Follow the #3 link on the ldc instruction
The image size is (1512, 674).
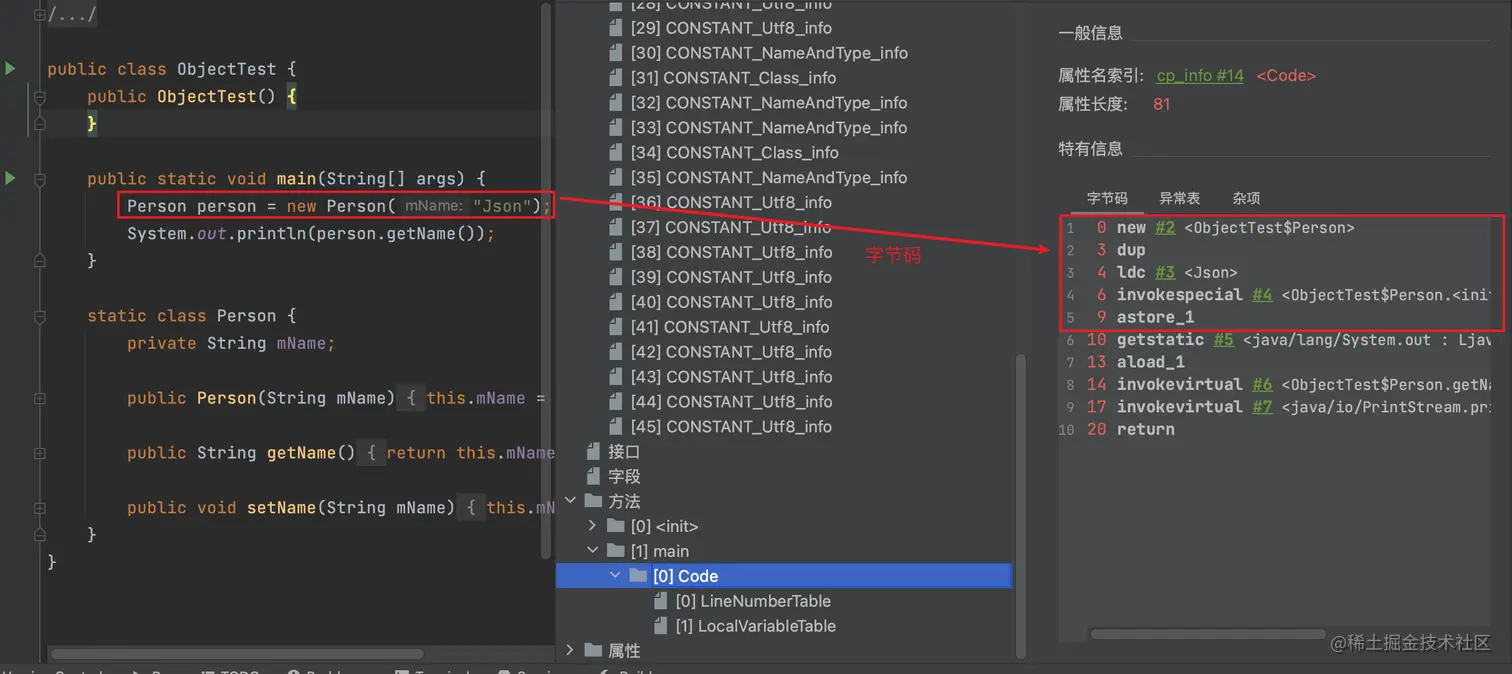1164,272
